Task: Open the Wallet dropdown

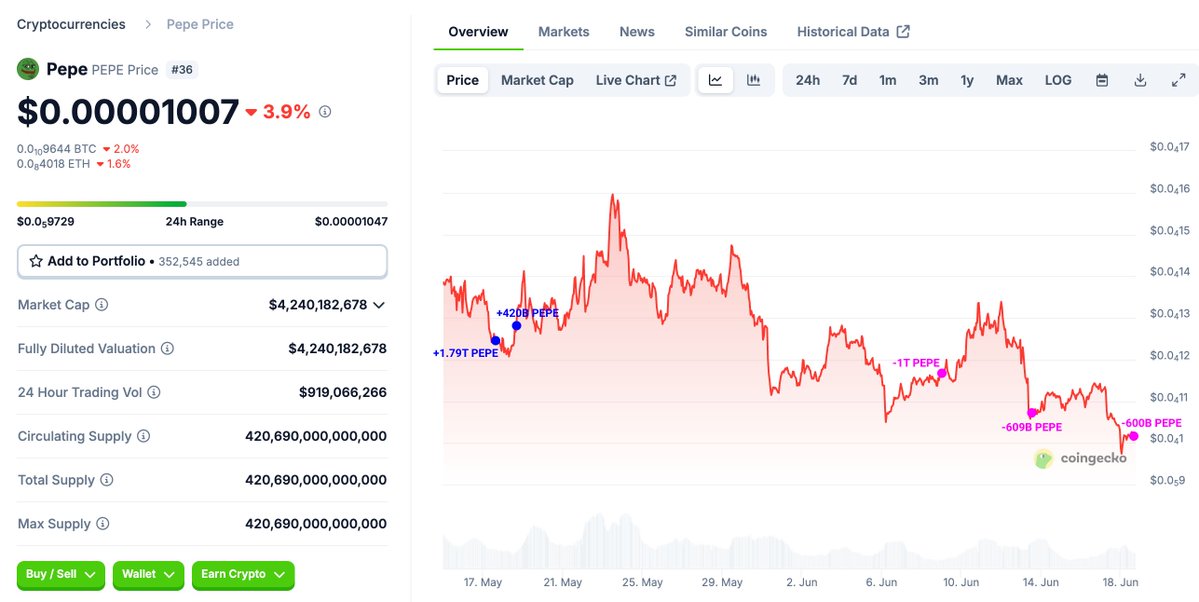Action: coord(148,575)
